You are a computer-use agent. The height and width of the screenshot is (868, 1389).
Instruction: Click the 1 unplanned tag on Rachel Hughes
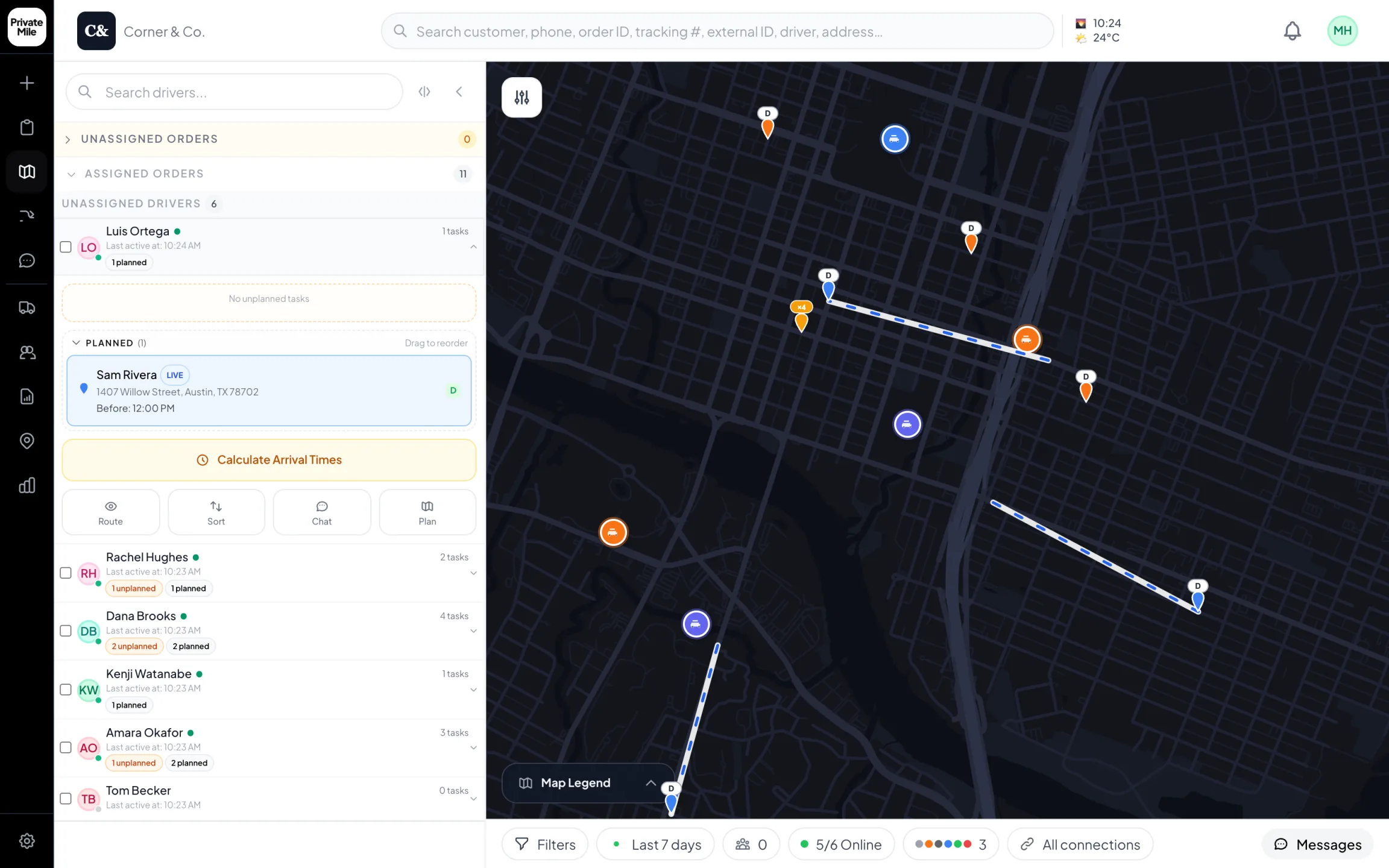tap(134, 588)
